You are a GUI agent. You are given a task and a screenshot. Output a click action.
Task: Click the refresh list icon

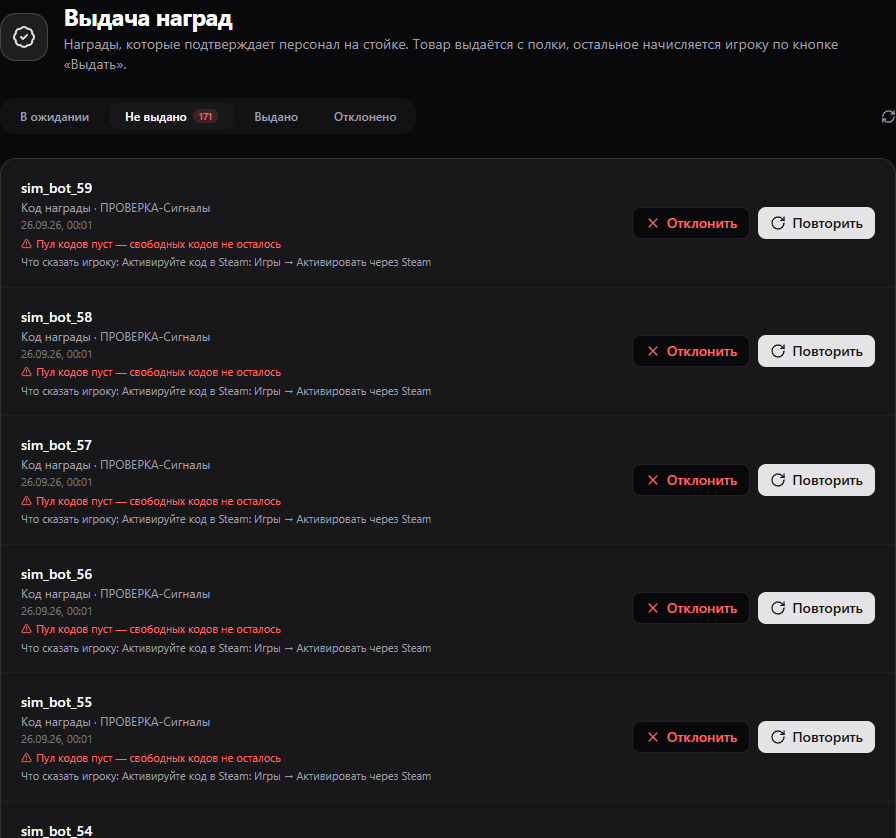[888, 117]
